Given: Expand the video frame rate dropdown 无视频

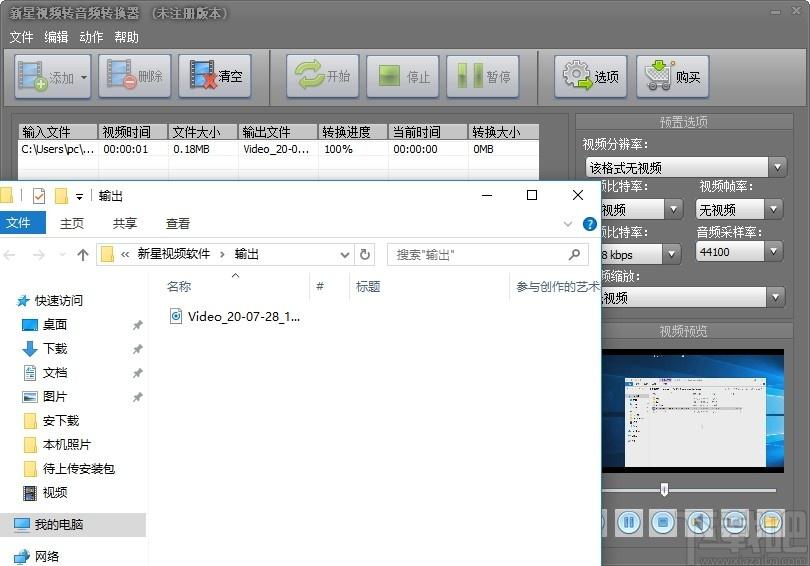Looking at the screenshot, I should click(773, 209).
